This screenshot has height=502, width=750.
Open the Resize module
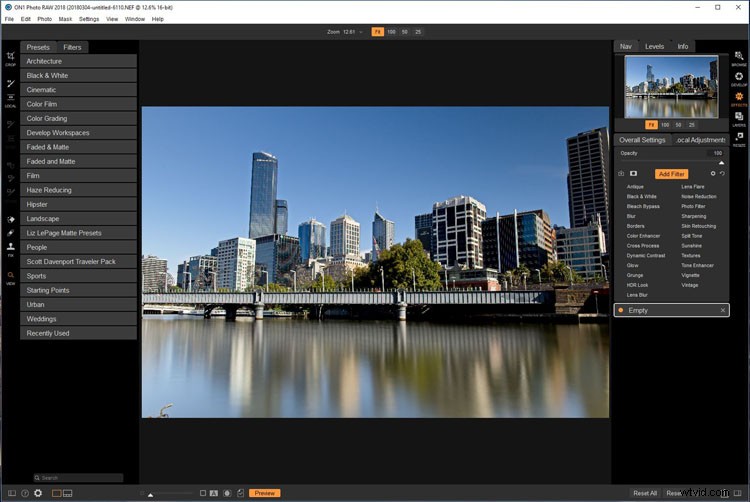(739, 139)
